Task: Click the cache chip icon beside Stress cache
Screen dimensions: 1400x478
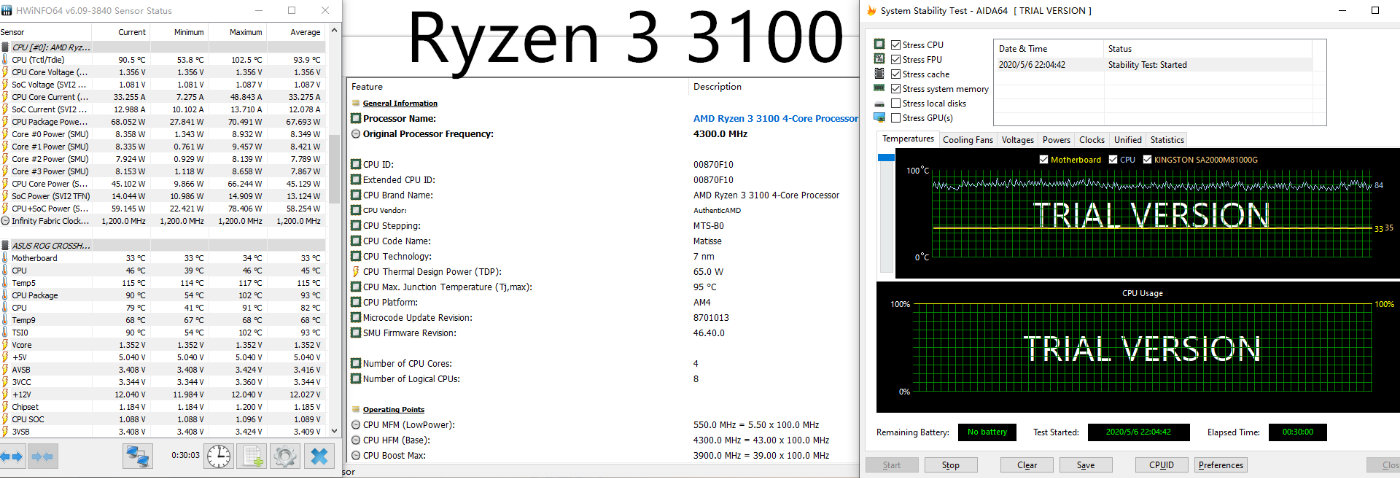Action: tap(879, 74)
